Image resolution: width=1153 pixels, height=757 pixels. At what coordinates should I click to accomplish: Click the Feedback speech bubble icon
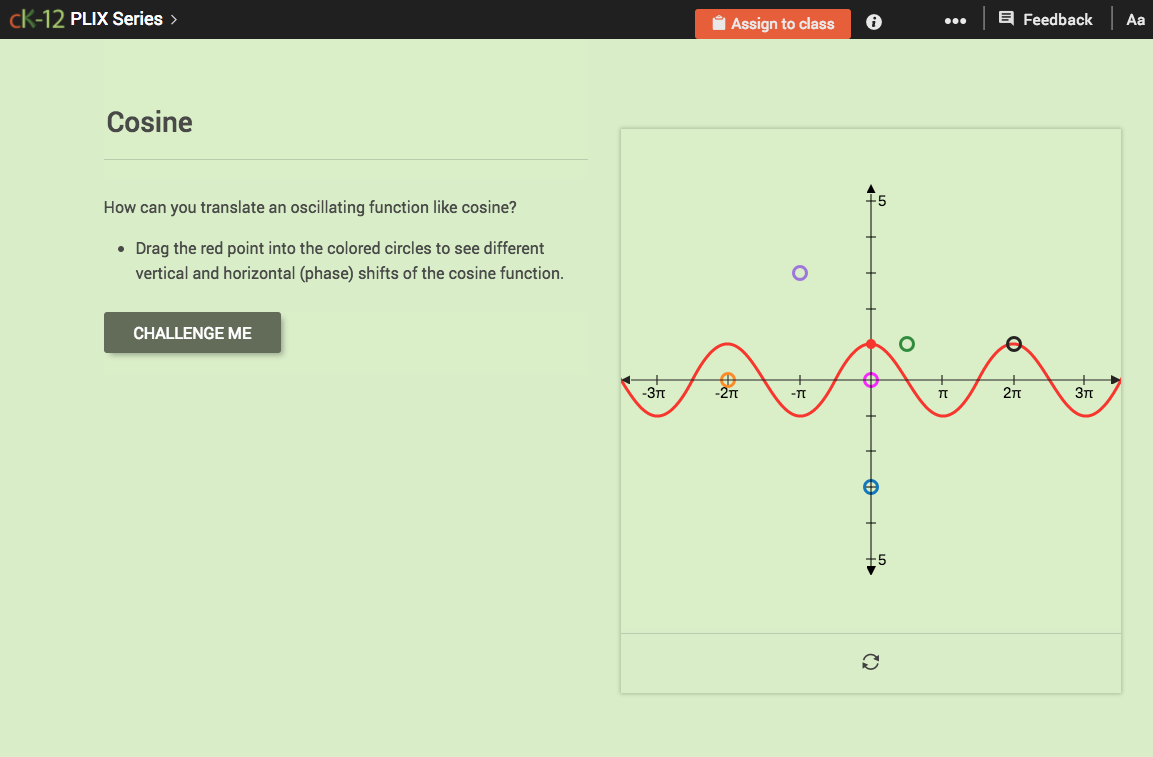(x=1009, y=19)
